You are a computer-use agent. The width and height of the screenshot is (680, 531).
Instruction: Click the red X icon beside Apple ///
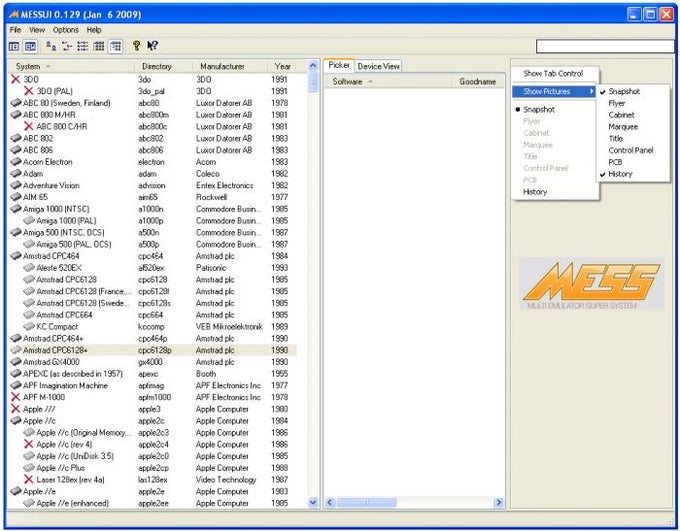16,409
